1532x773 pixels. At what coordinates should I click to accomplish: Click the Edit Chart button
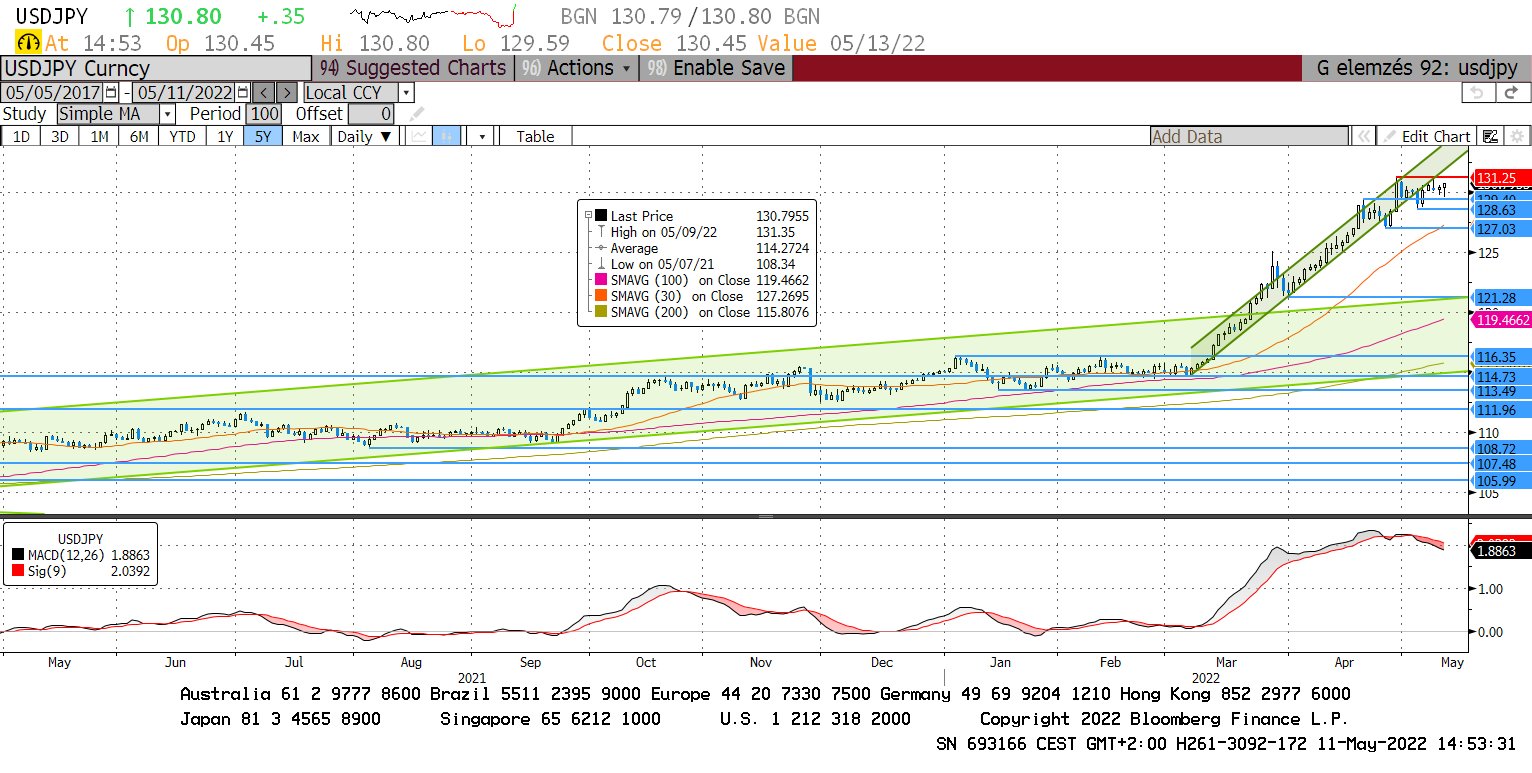tap(1426, 136)
